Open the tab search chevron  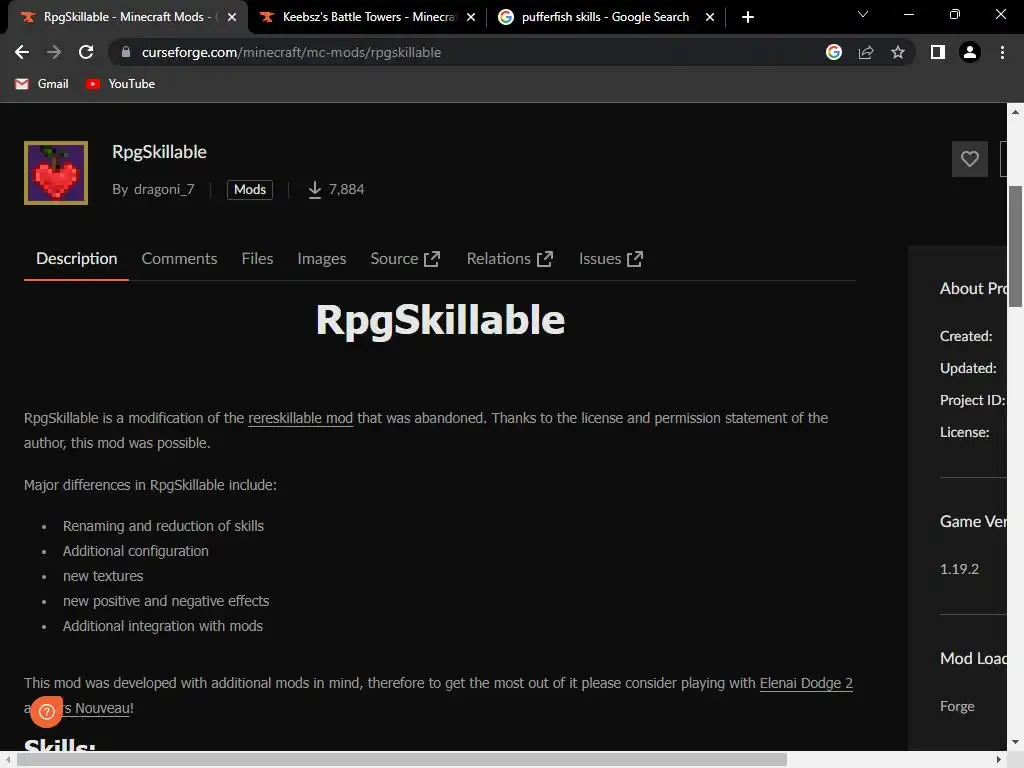863,14
